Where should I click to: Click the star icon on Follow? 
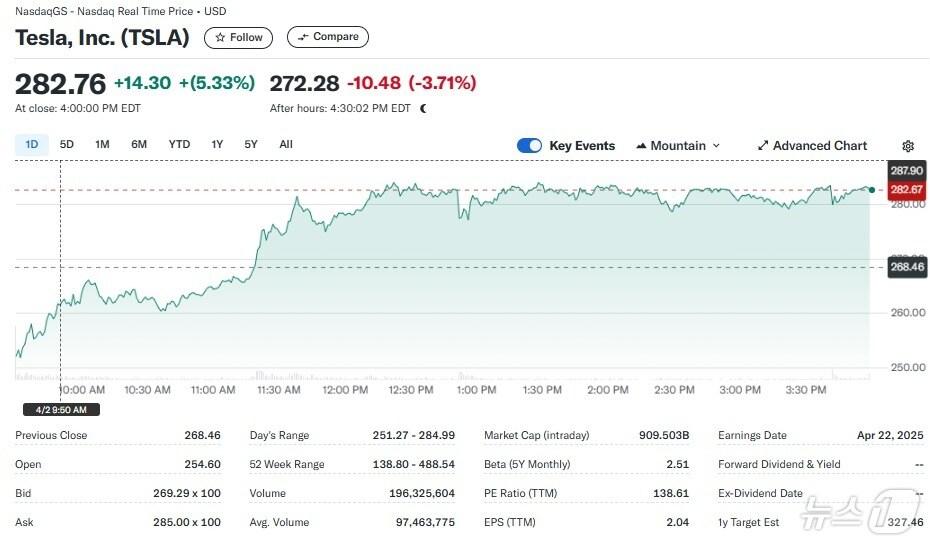[x=220, y=38]
